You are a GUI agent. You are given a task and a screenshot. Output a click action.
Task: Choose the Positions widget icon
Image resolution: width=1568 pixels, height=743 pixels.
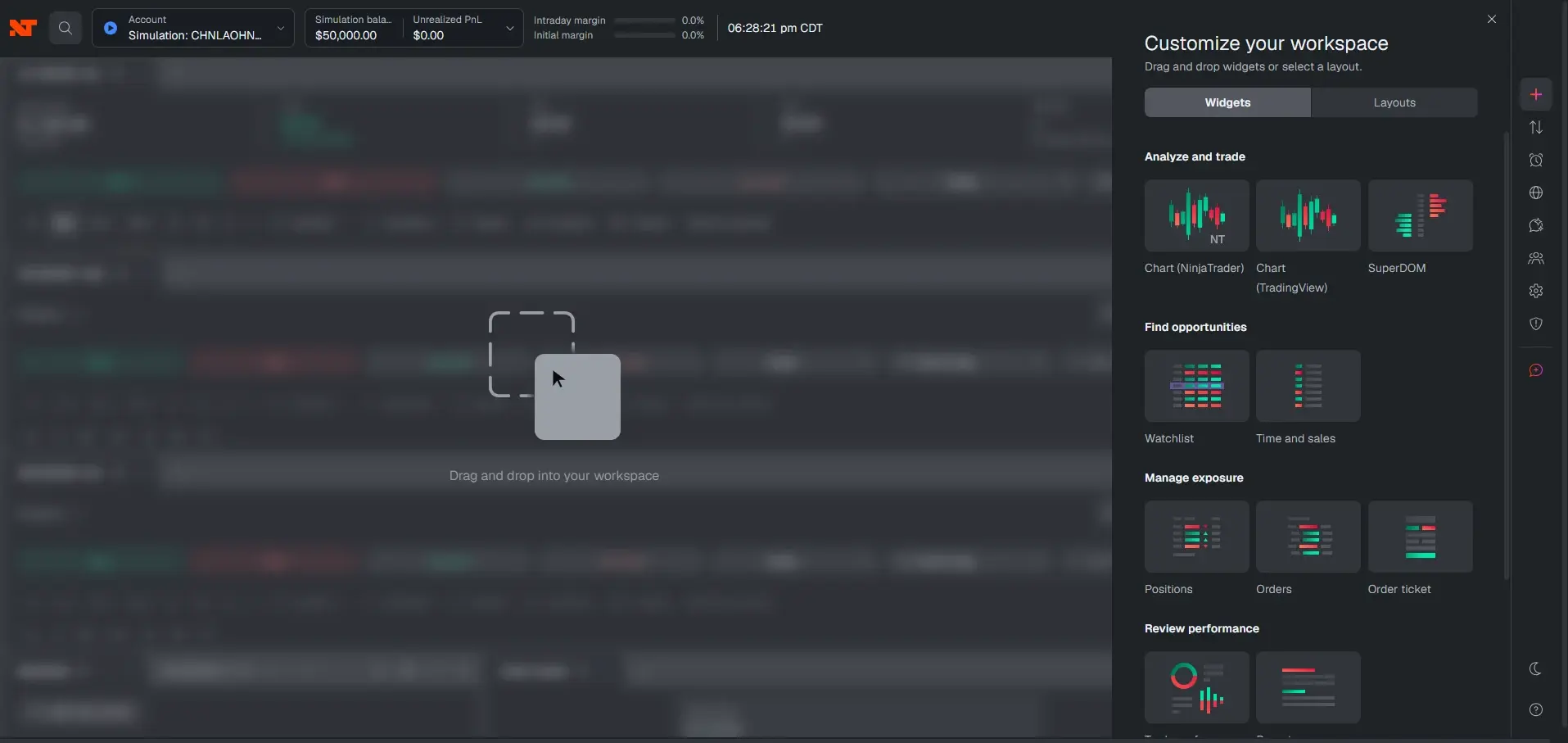click(x=1196, y=537)
